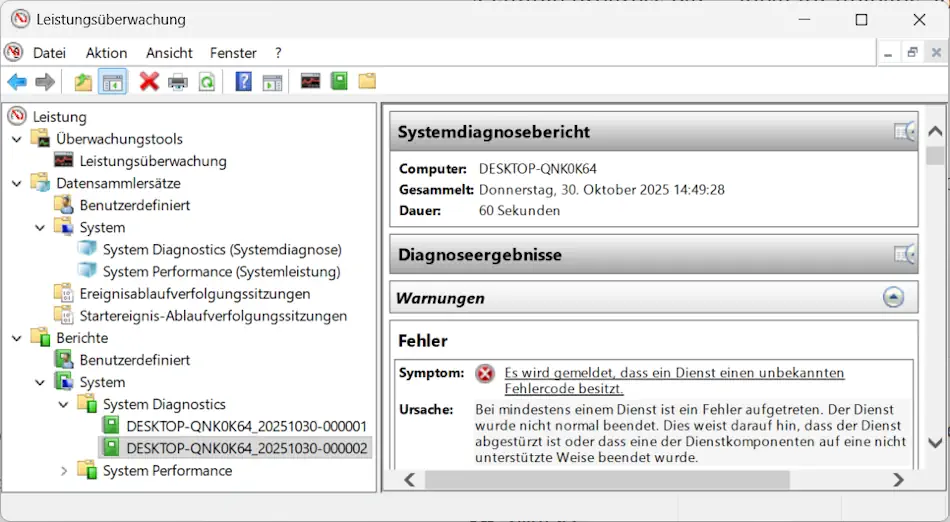The width and height of the screenshot is (950, 522).
Task: Click computer name DESKTOP-QNK0K64 in report
Action: pyautogui.click(x=537, y=169)
